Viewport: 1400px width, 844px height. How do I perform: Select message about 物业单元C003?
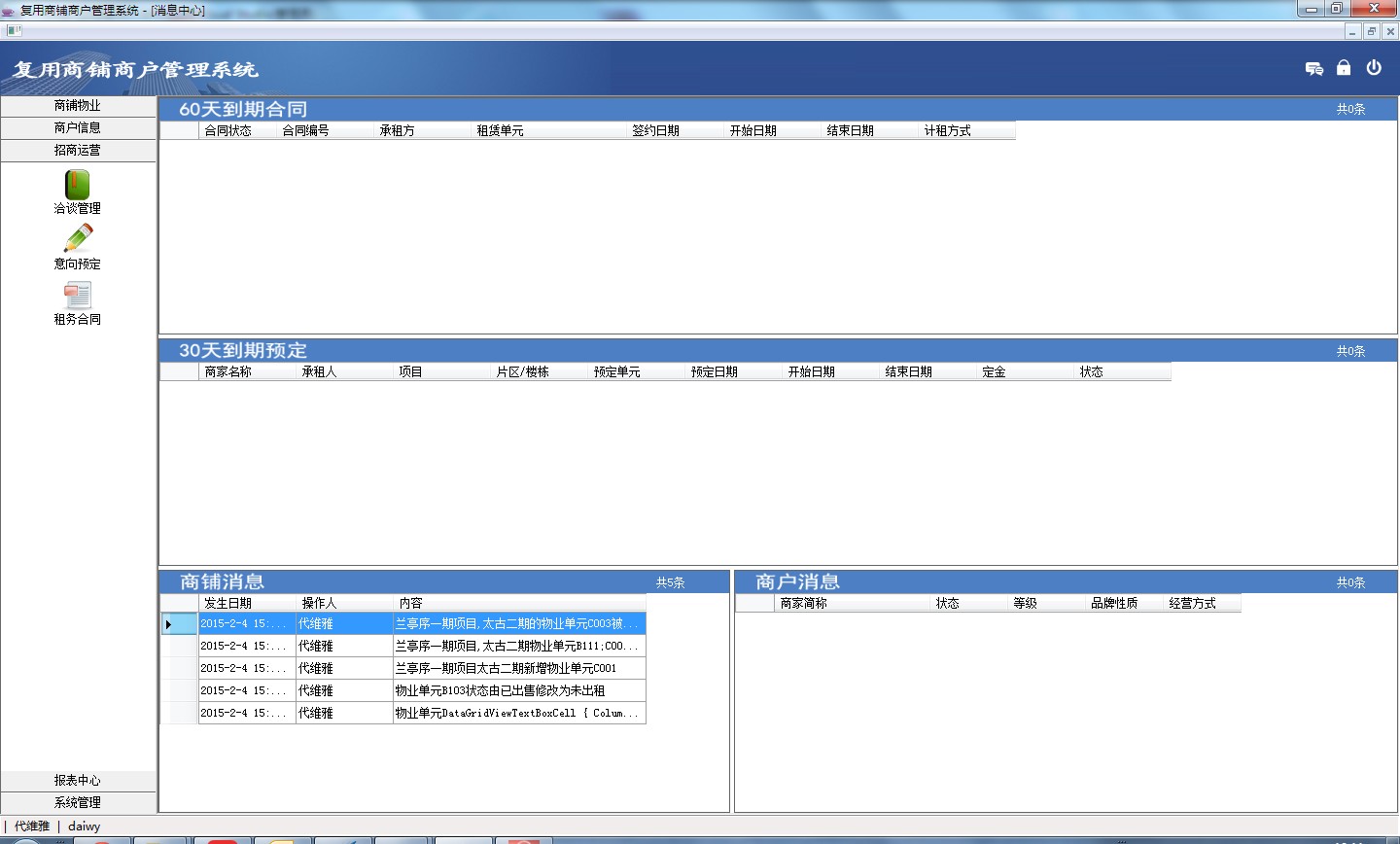519,623
